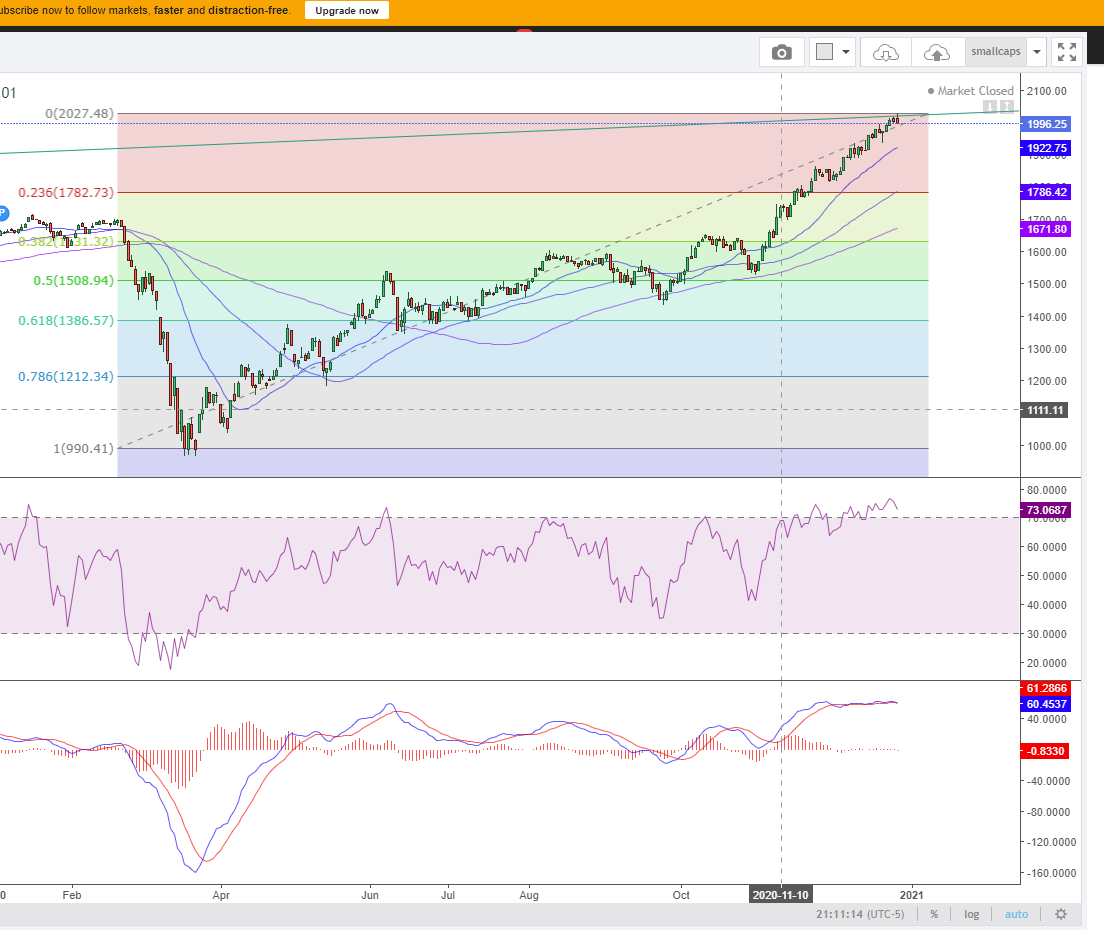The image size is (1104, 930).
Task: Toggle percent scale mode
Action: click(x=934, y=914)
